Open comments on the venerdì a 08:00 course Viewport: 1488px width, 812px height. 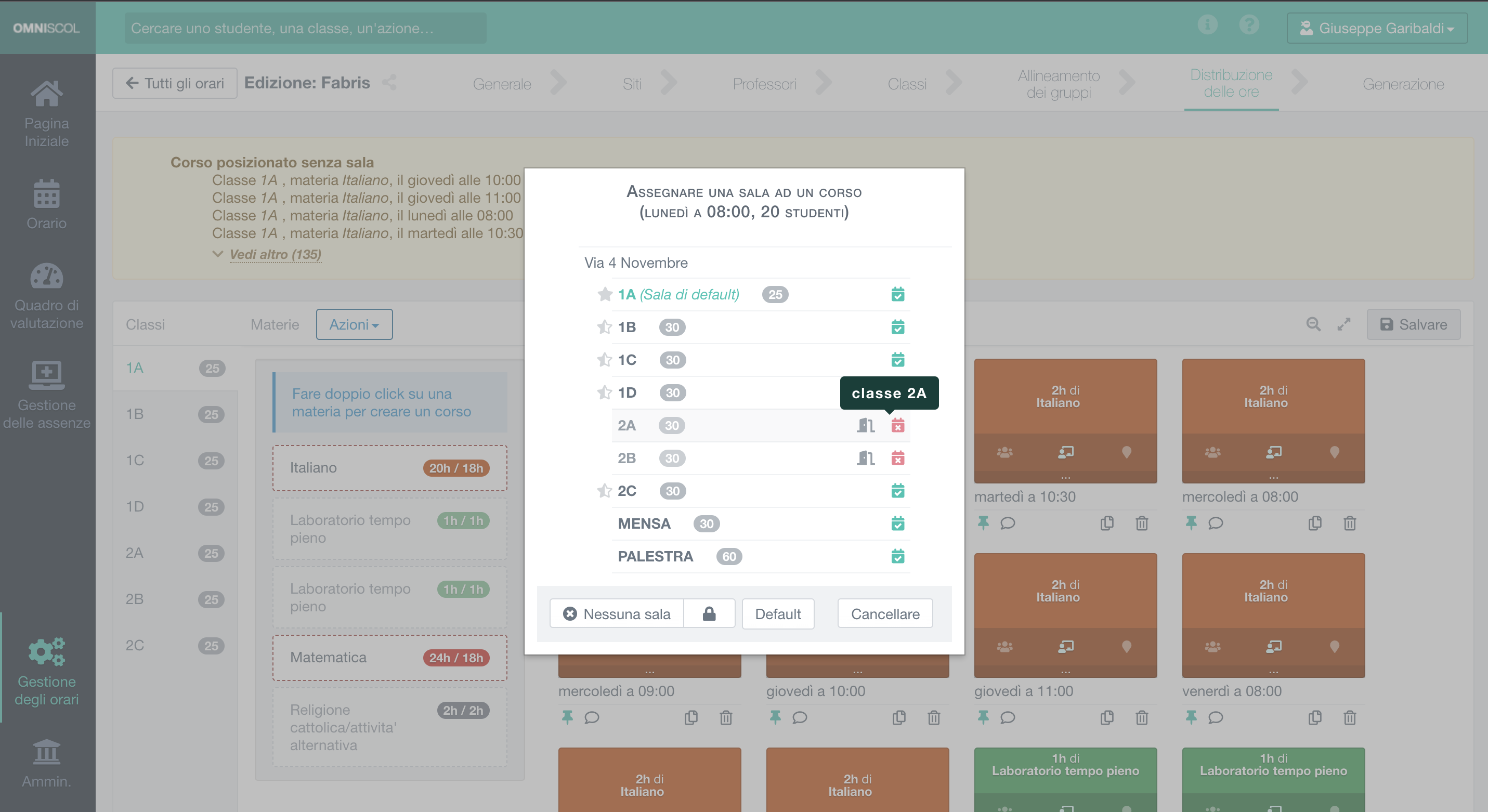point(1216,718)
